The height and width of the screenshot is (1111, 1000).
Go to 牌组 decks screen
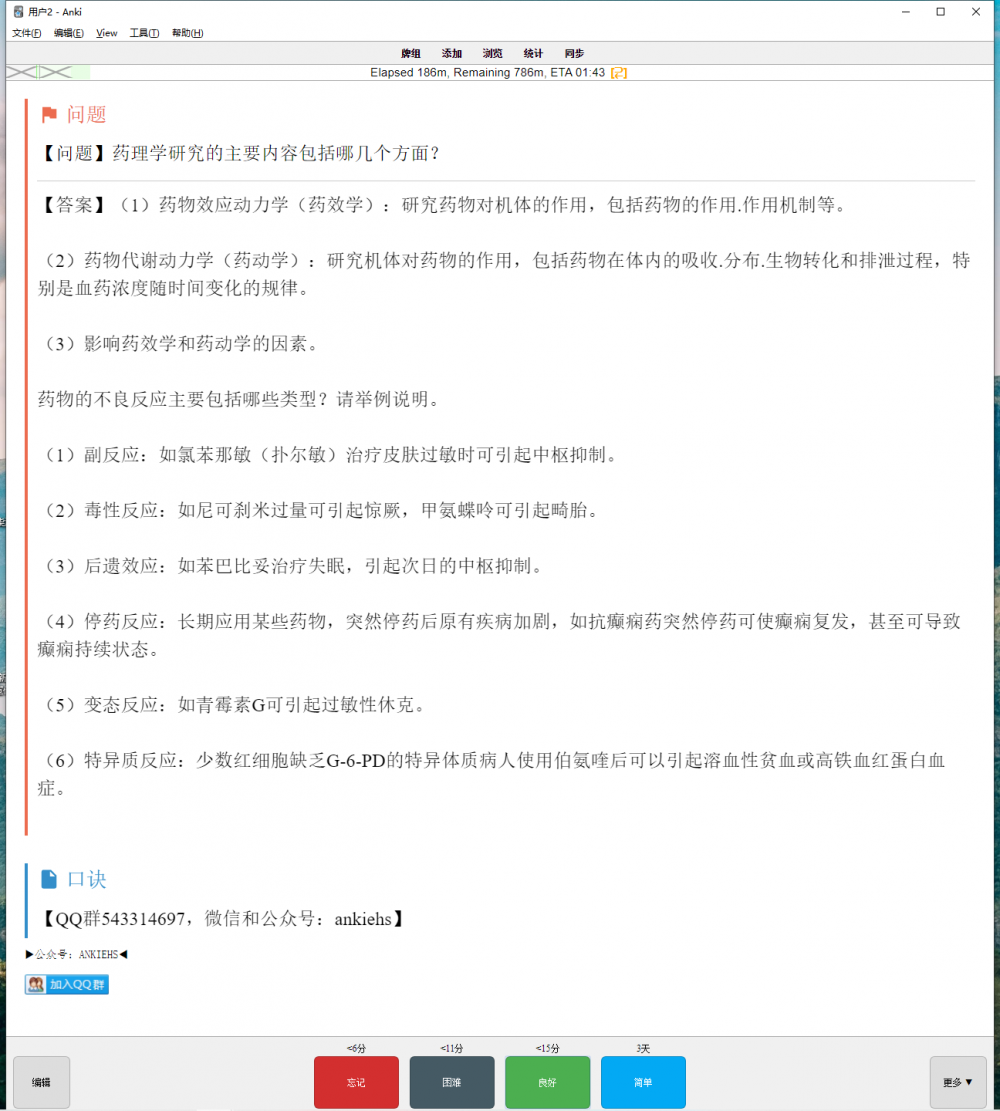click(x=410, y=53)
